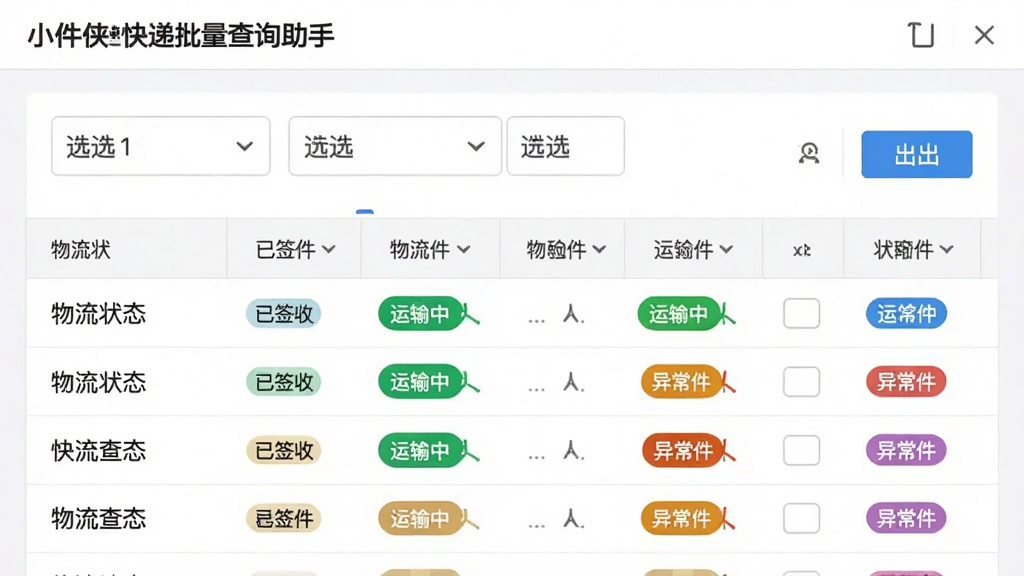Screen dimensions: 1024x576
Task: Click the red 异常件 tag in last column
Action: [906, 381]
